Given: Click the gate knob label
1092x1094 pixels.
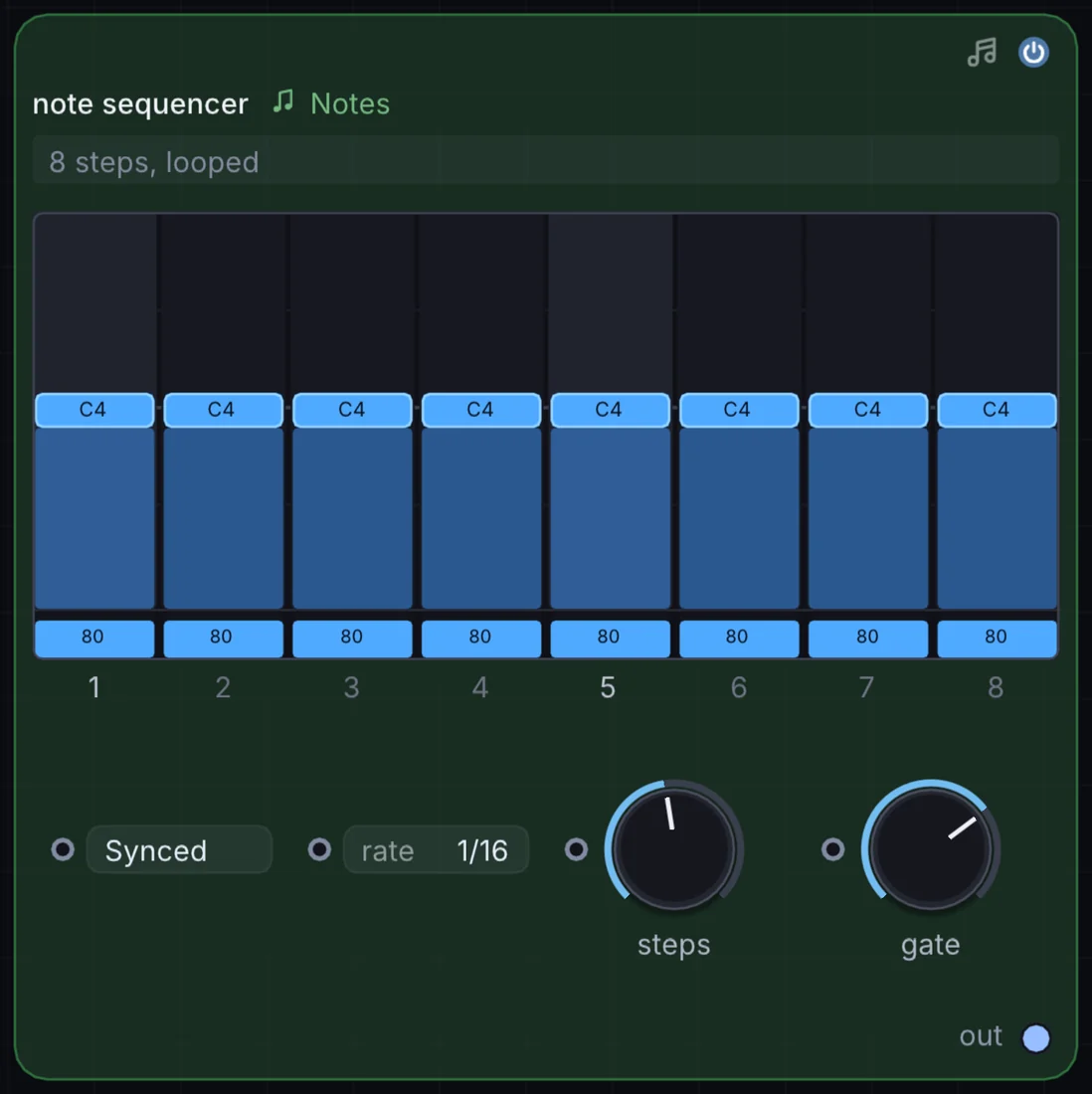Looking at the screenshot, I should 931,946.
